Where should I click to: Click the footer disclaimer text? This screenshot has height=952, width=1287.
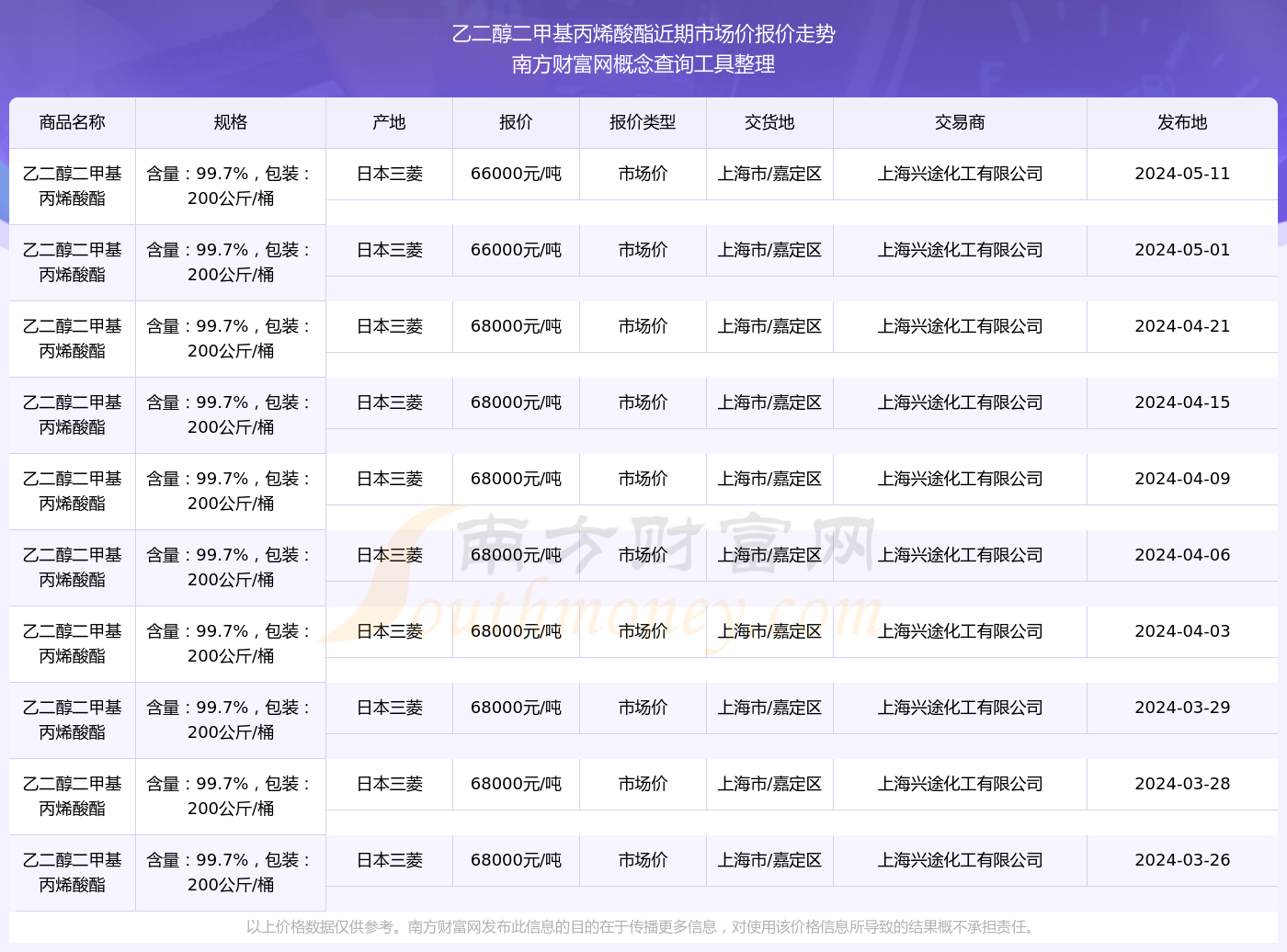click(643, 927)
